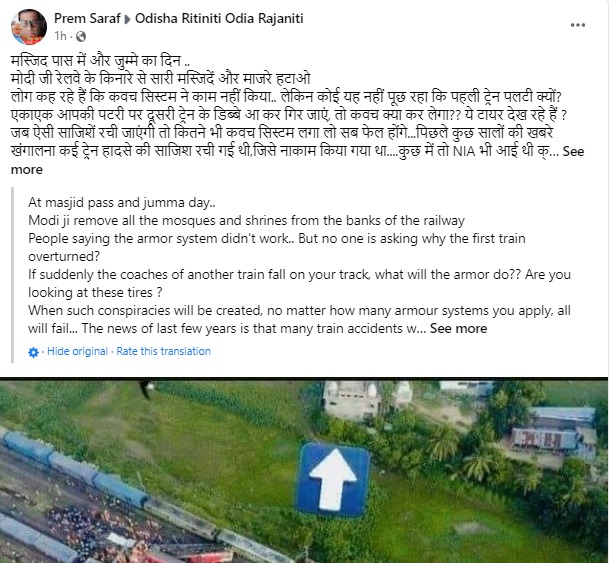
Task: Click the bird at photo top edge
Action: click(146, 390)
